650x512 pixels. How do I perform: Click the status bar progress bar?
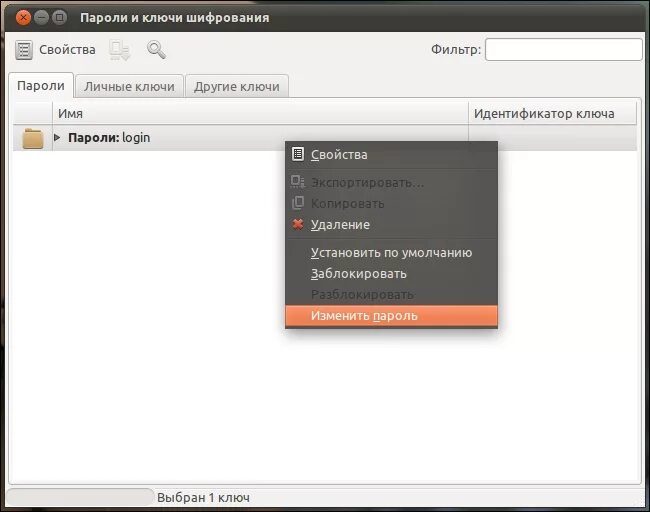point(80,497)
